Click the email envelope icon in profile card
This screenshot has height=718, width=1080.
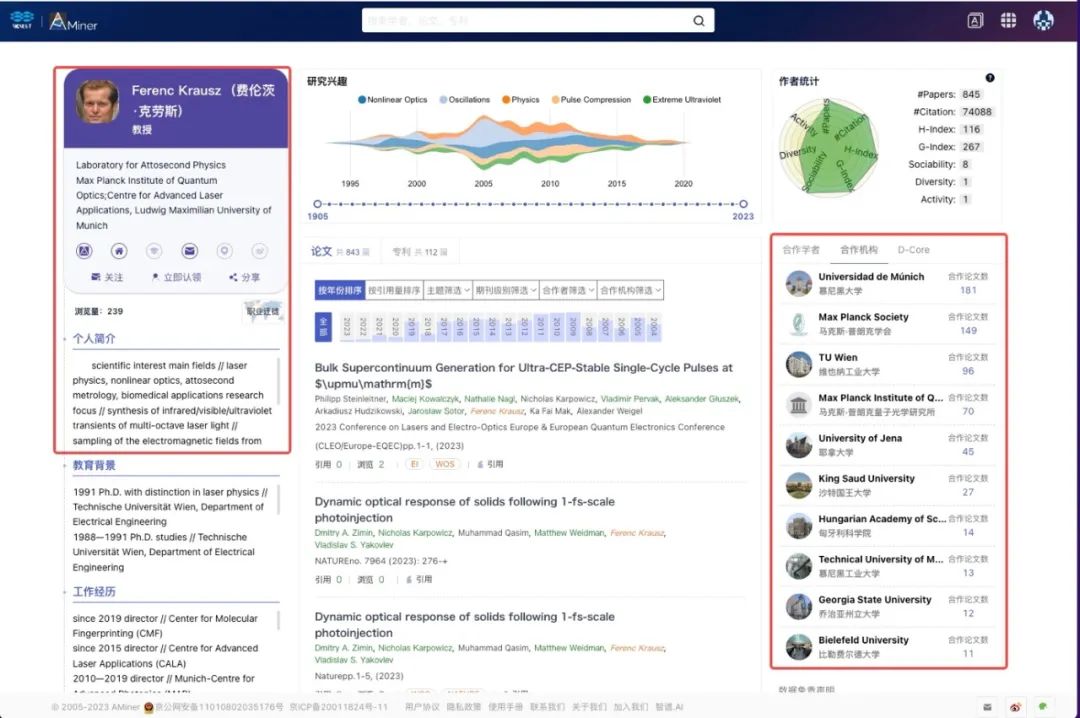coord(189,251)
